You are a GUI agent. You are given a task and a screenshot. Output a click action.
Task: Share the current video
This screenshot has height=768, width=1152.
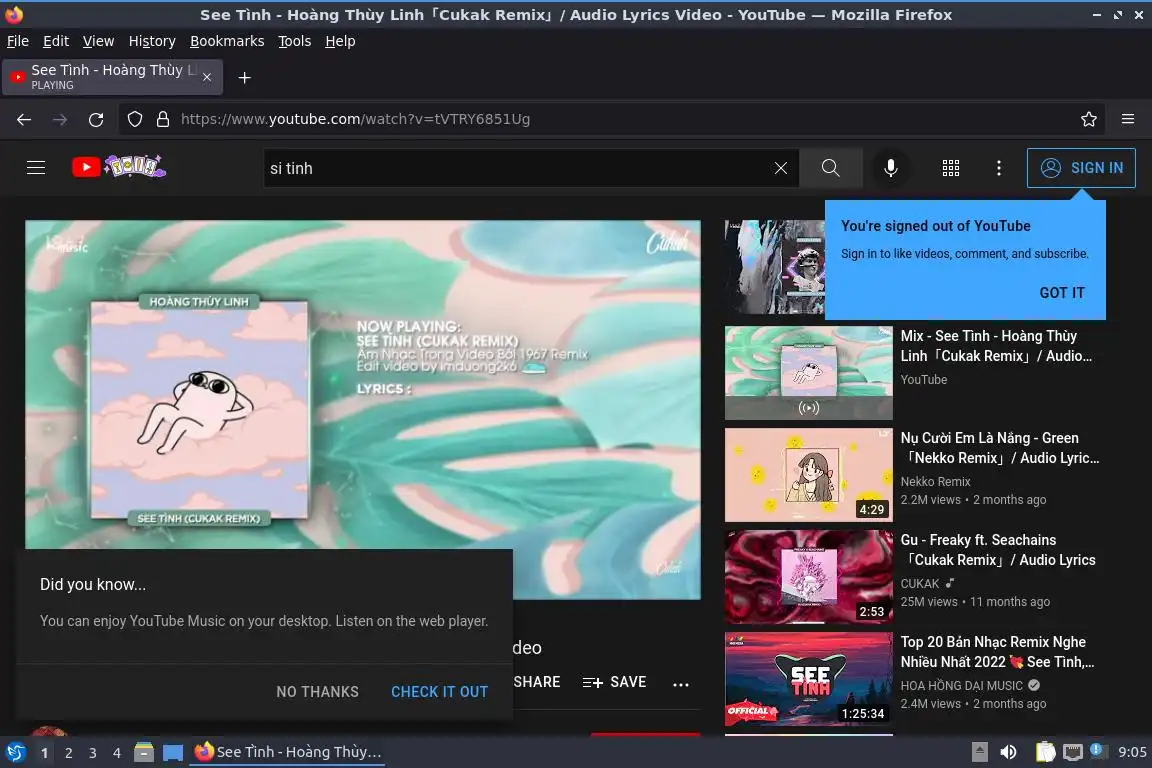click(537, 682)
